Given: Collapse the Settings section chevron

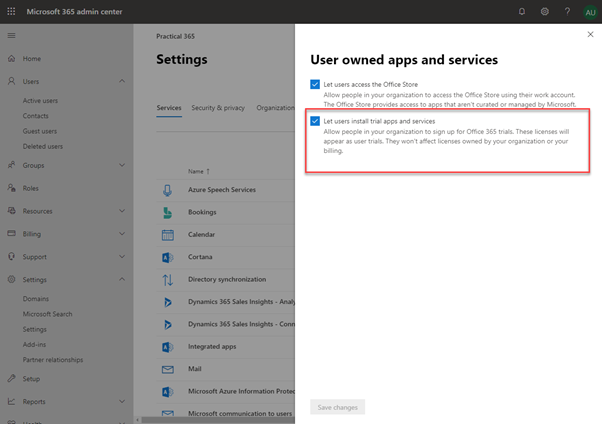Looking at the screenshot, I should [x=122, y=279].
